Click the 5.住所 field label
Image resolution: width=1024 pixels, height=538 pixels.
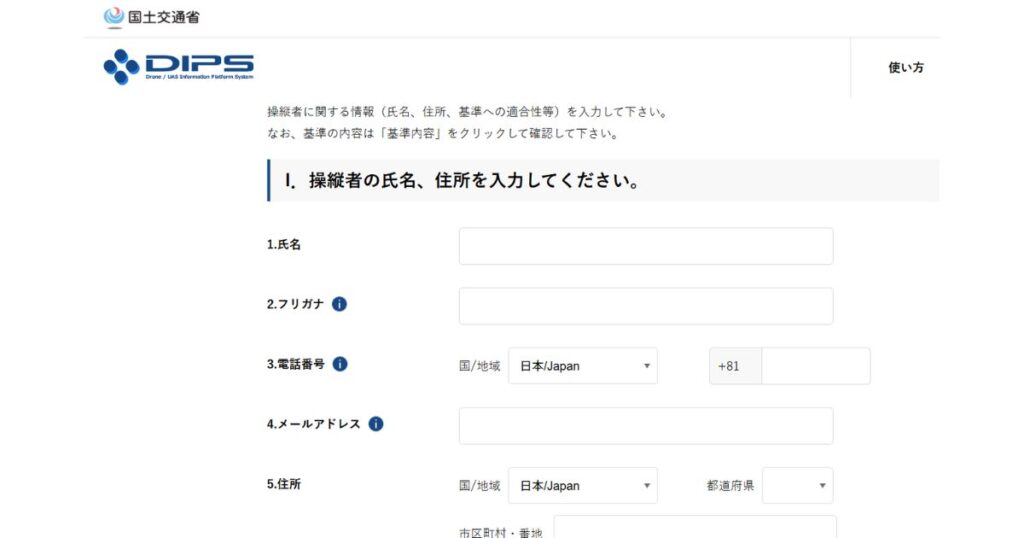click(284, 484)
